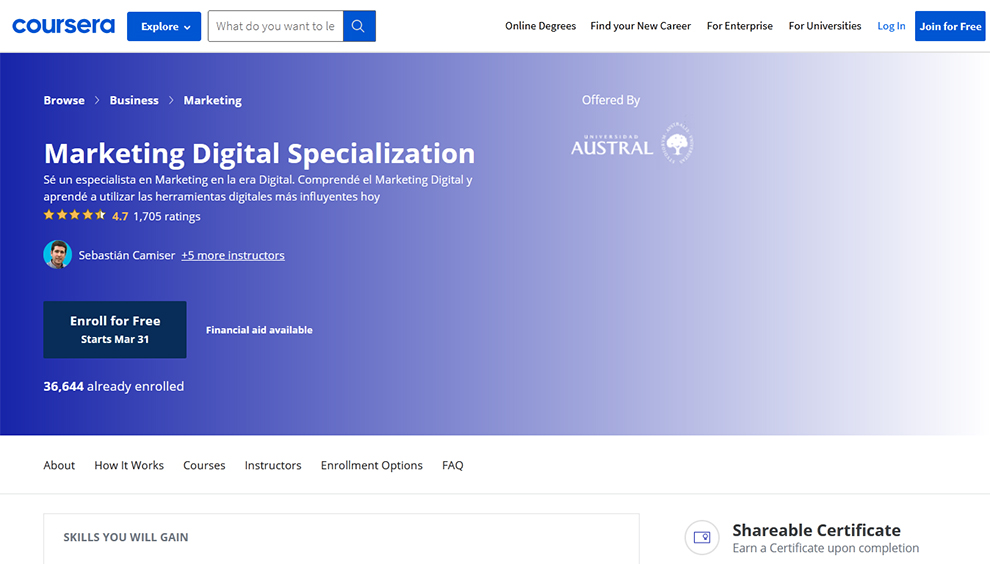Viewport: 990px width, 564px height.
Task: Jump to the Courses tab
Action: [204, 465]
